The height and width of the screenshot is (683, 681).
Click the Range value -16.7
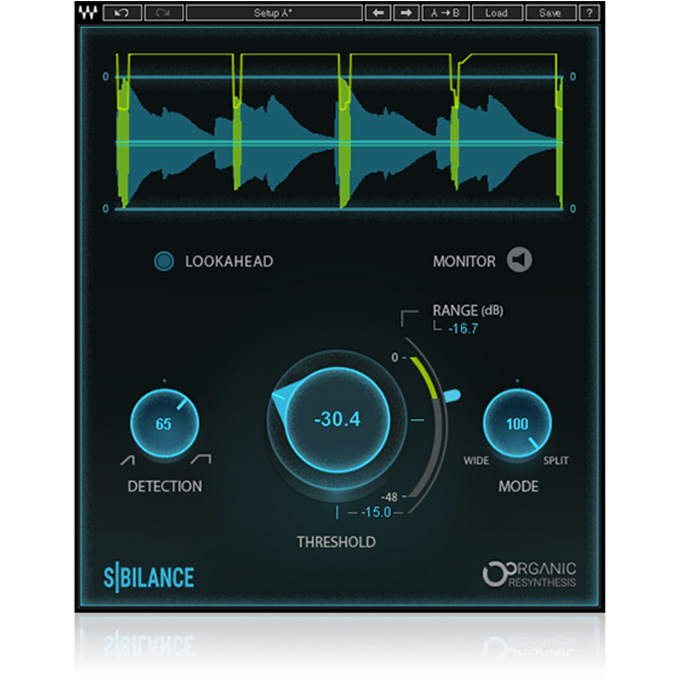[463, 328]
